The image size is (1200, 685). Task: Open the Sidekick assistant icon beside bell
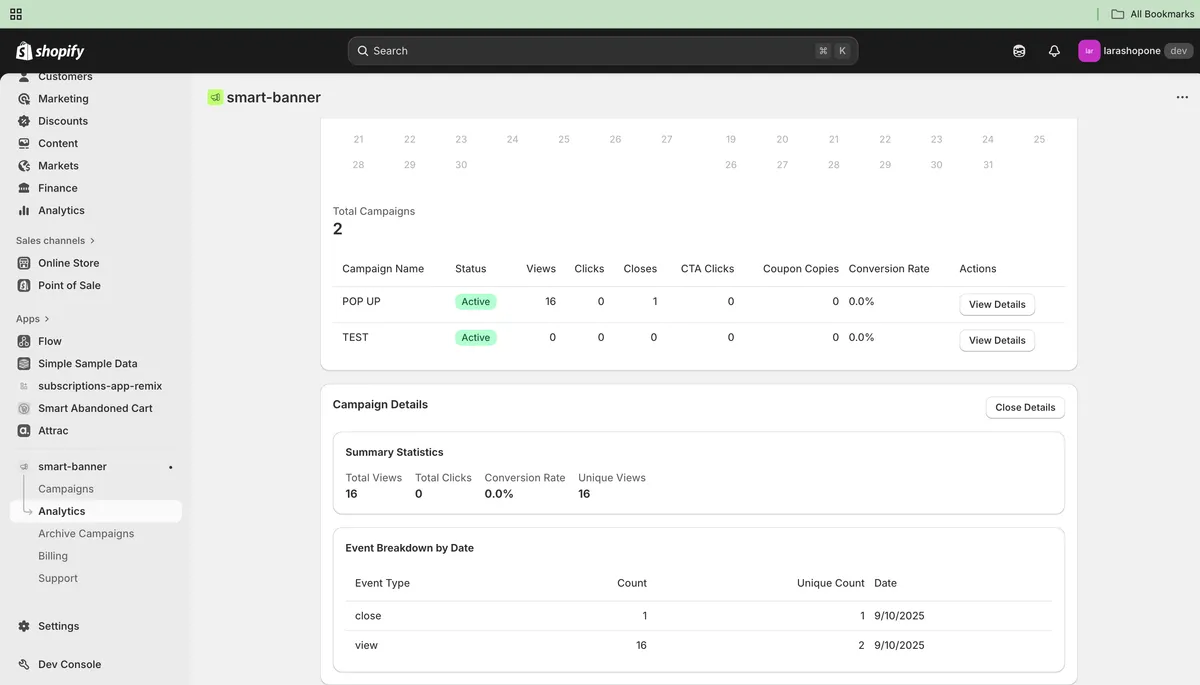point(1019,51)
